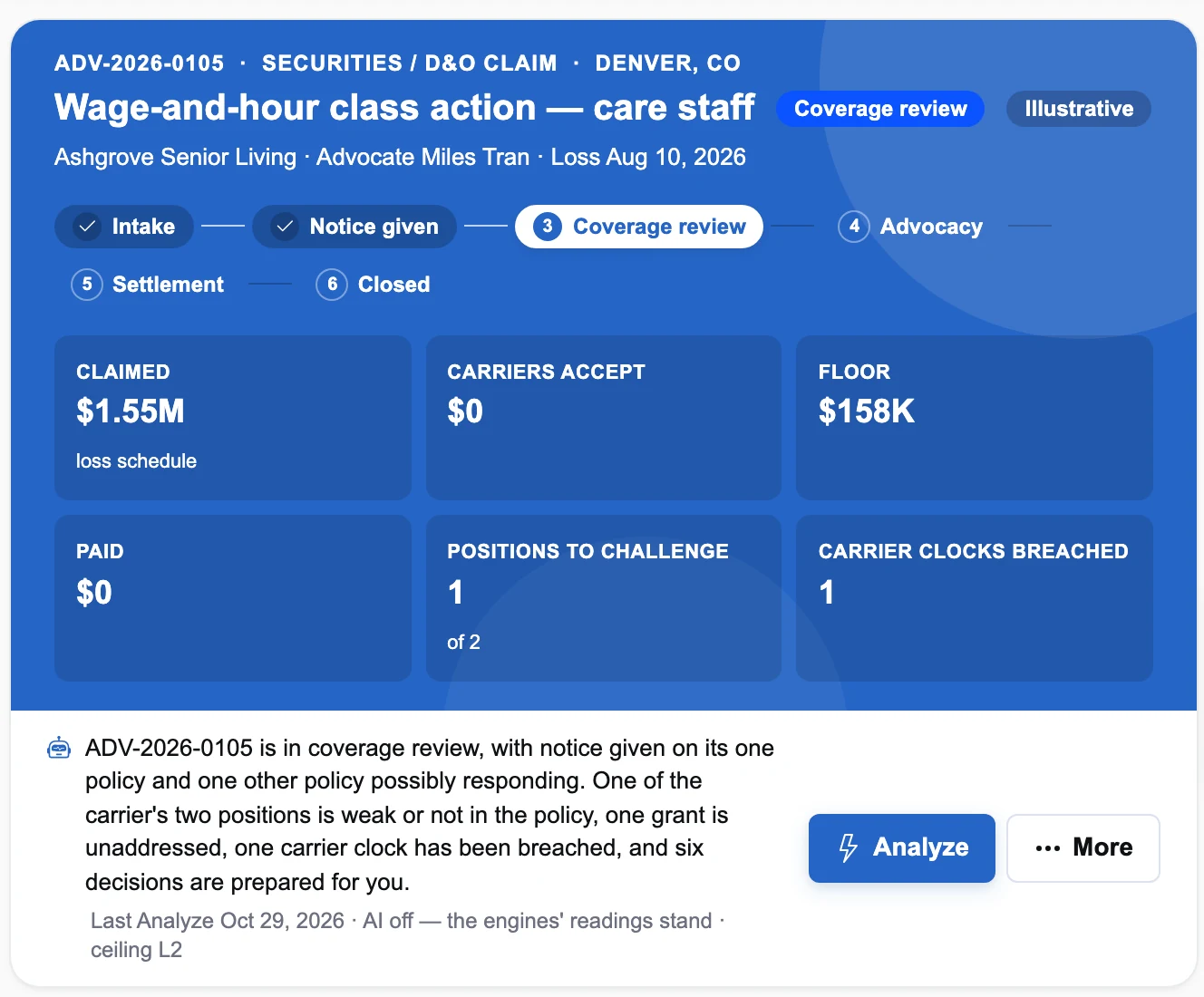Select the active Coverage review step

click(x=639, y=227)
